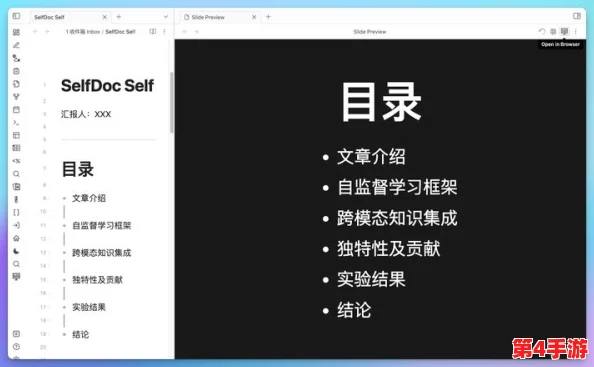Click '实验结果' bullet in editor
Image resolution: width=594 pixels, height=367 pixels.
89,307
